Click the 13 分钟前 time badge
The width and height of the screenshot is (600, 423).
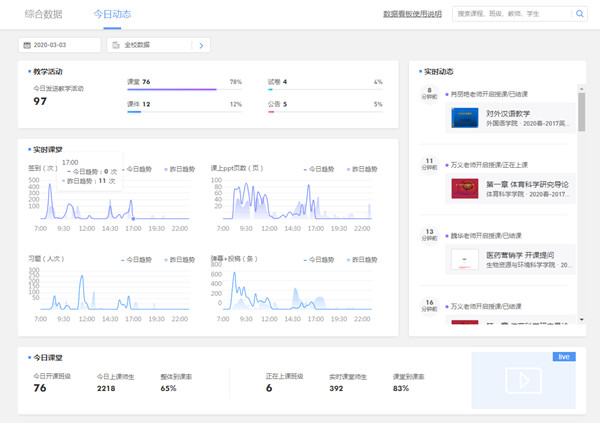click(429, 235)
